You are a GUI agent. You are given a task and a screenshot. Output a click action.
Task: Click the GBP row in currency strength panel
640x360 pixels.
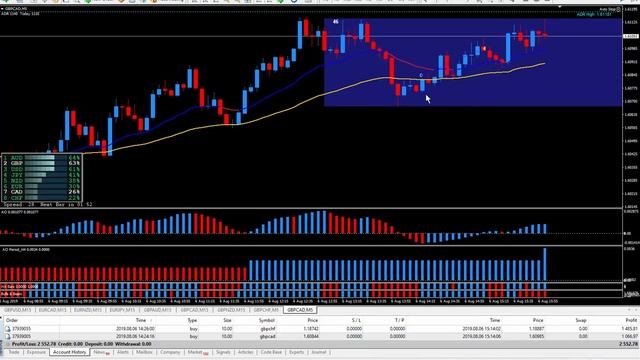pos(41,163)
